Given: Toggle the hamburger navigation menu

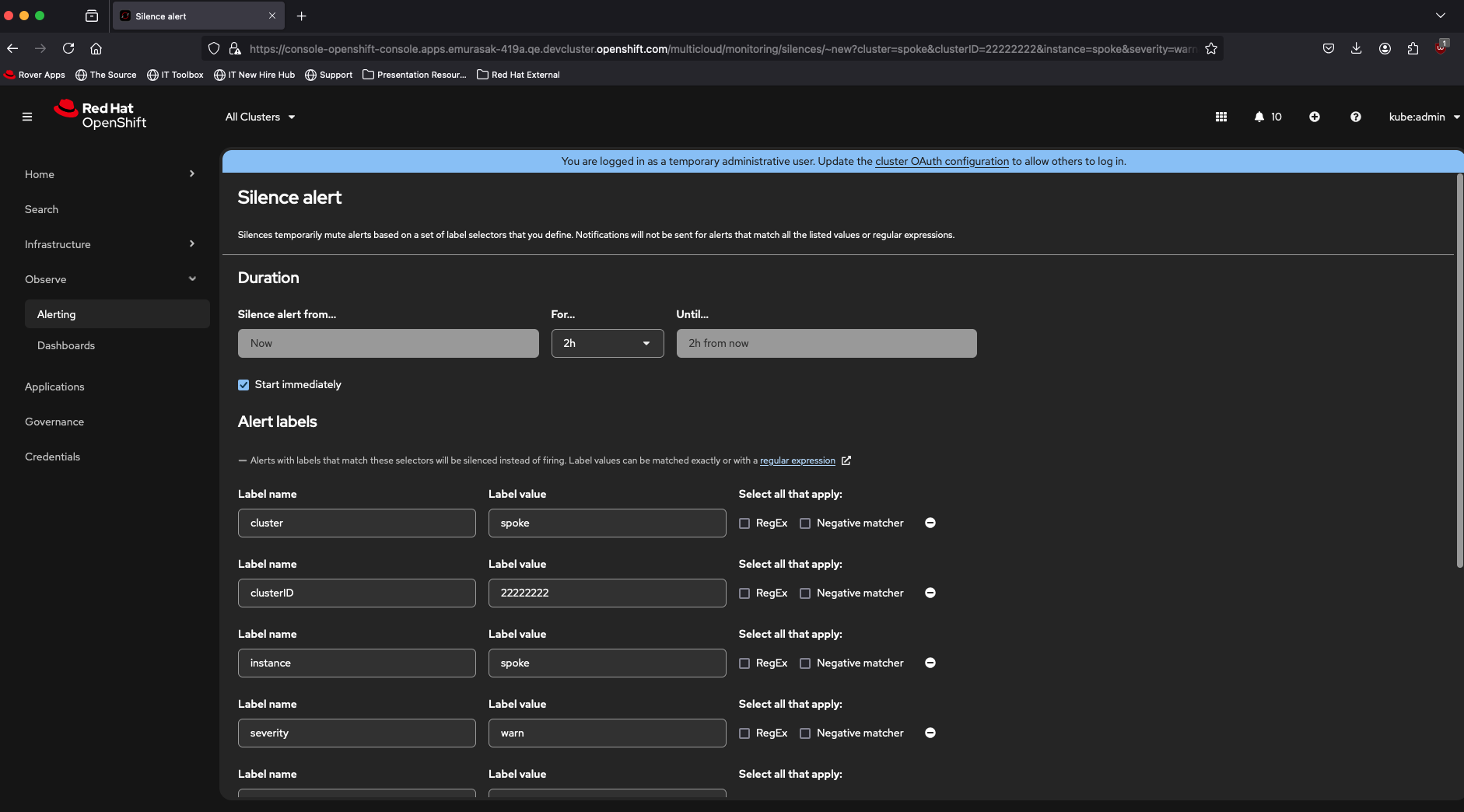Looking at the screenshot, I should [27, 117].
